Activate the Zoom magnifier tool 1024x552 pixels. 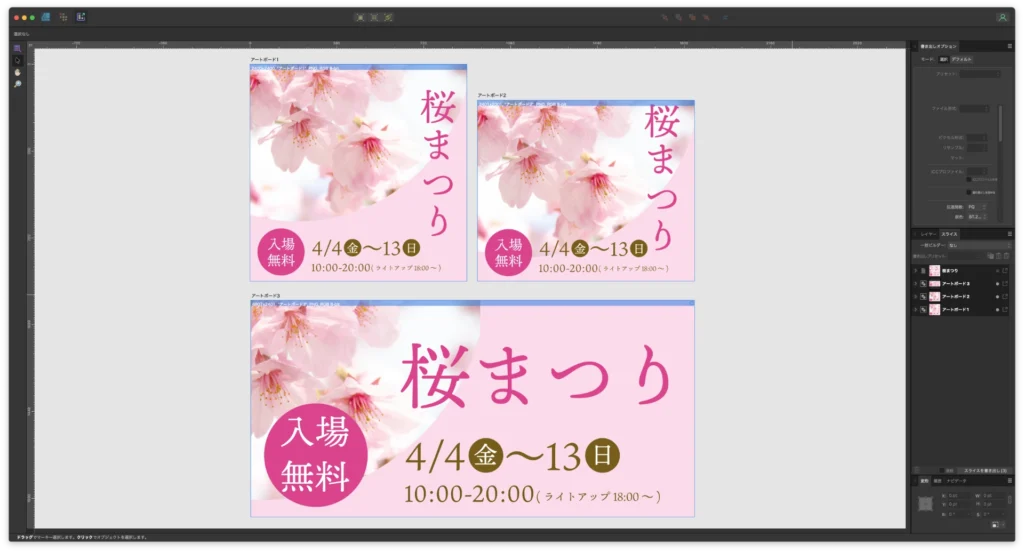(17, 84)
